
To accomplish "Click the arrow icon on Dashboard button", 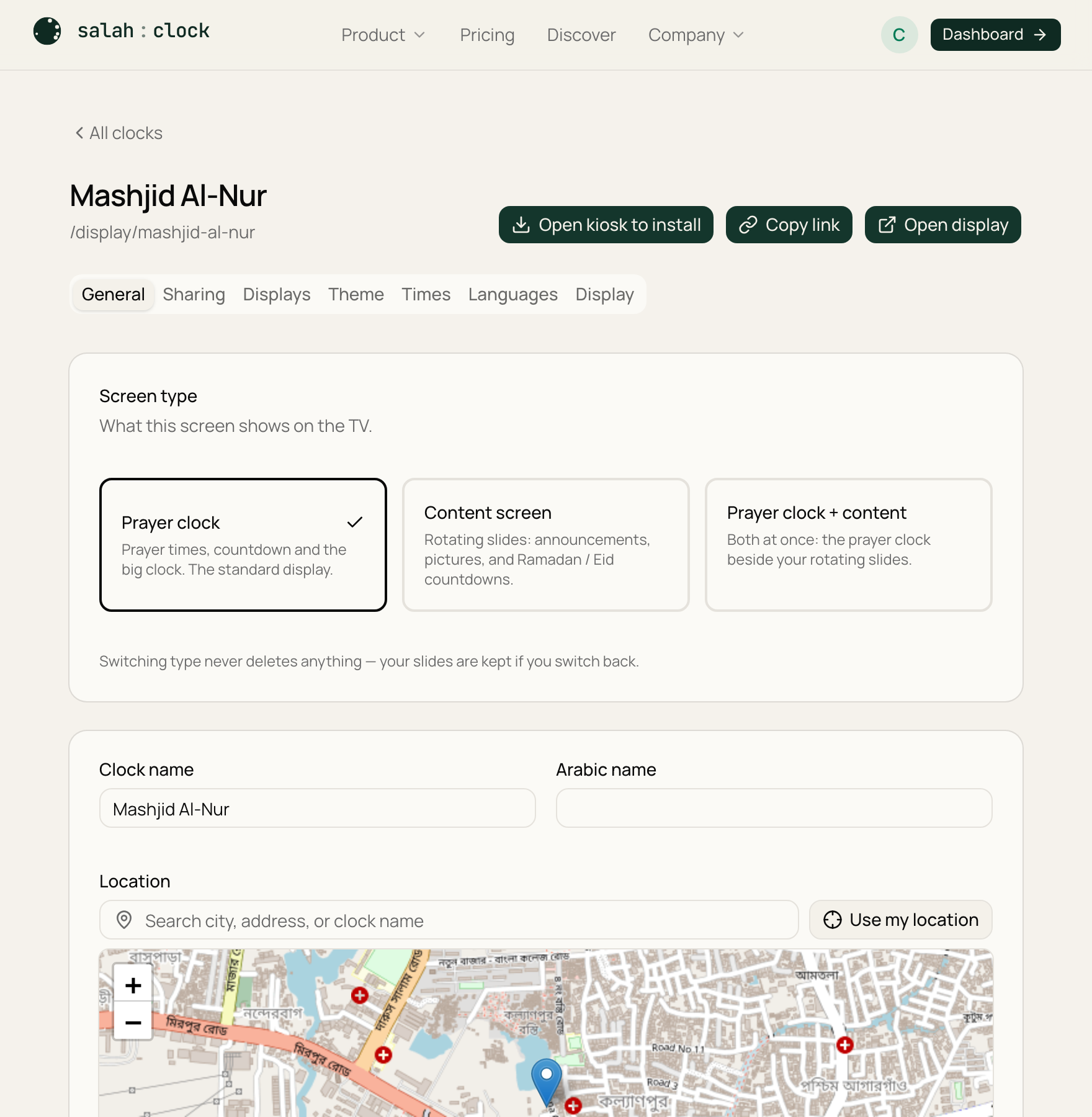I will (1040, 35).
